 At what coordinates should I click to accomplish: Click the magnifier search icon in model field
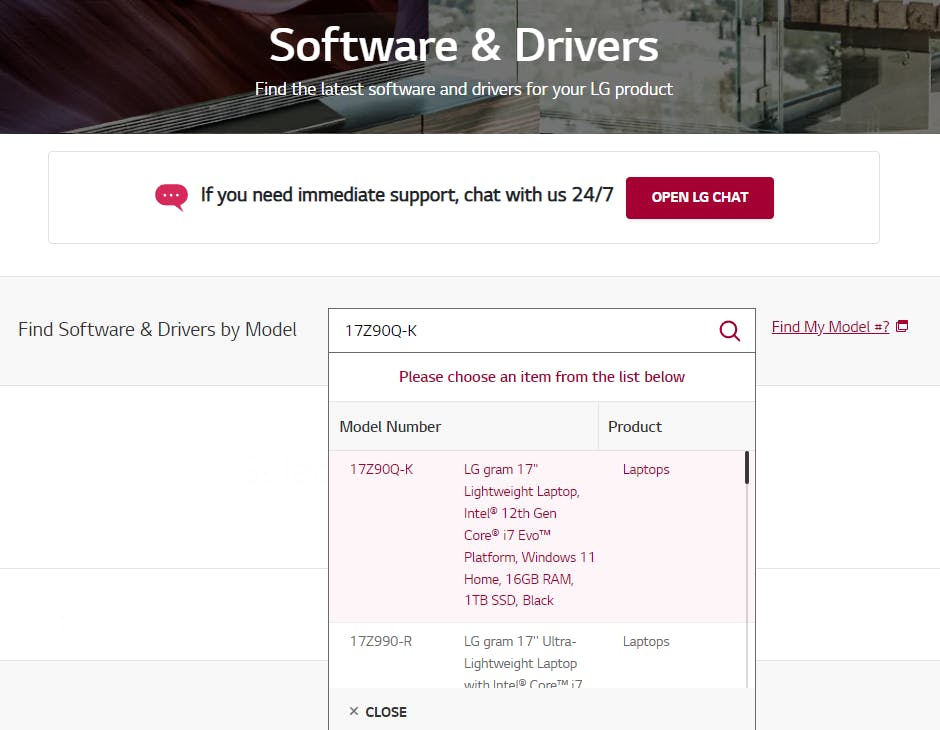[729, 331]
